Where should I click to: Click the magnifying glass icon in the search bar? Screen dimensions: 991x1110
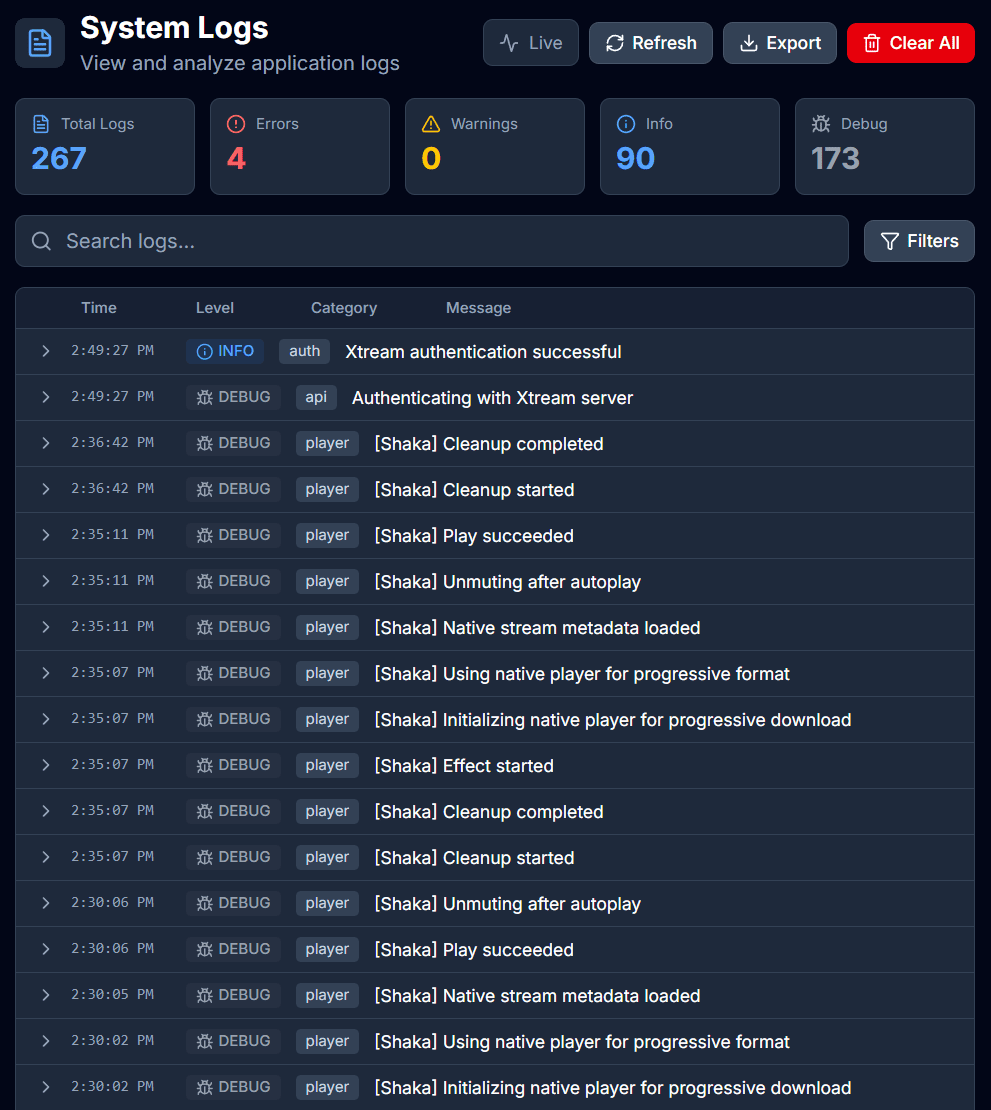pos(41,241)
